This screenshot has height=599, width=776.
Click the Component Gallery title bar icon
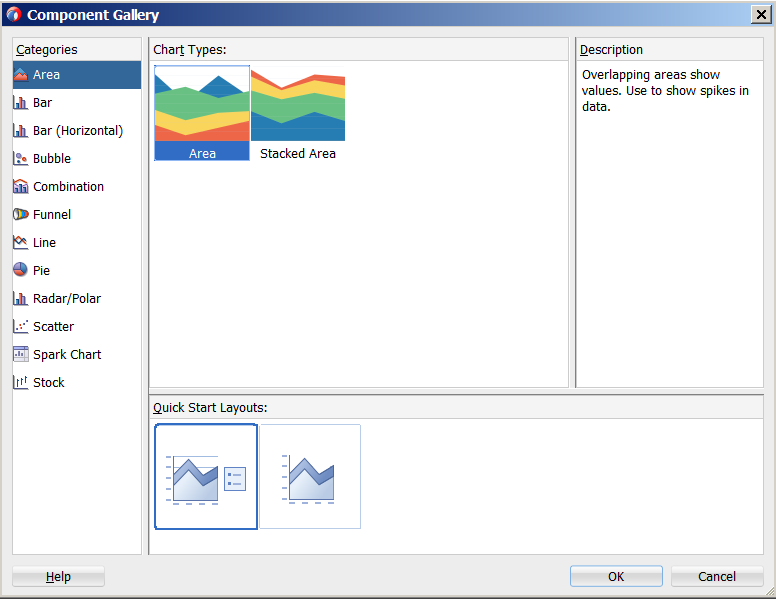(14, 14)
